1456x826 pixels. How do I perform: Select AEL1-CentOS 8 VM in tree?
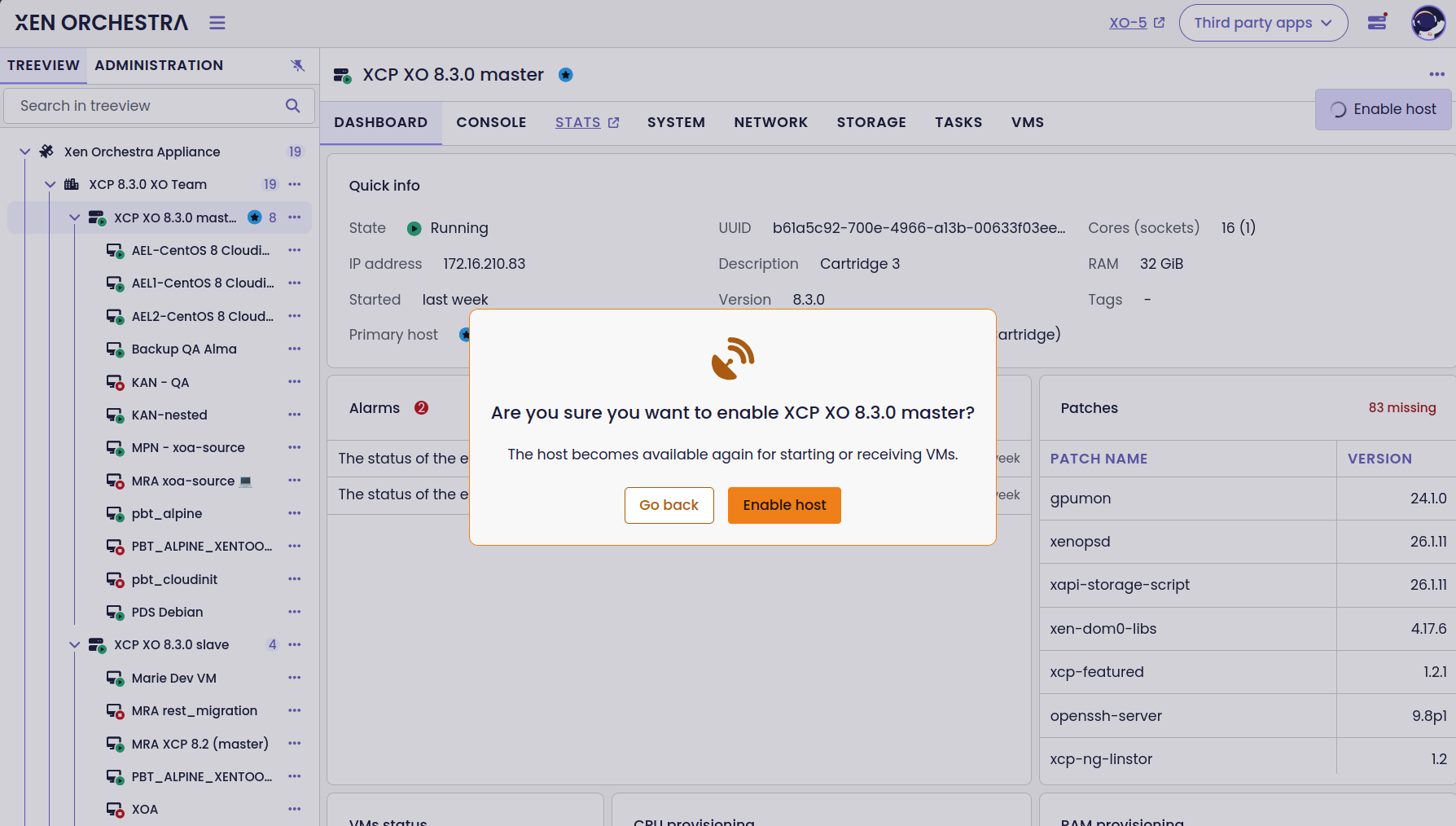point(203,283)
